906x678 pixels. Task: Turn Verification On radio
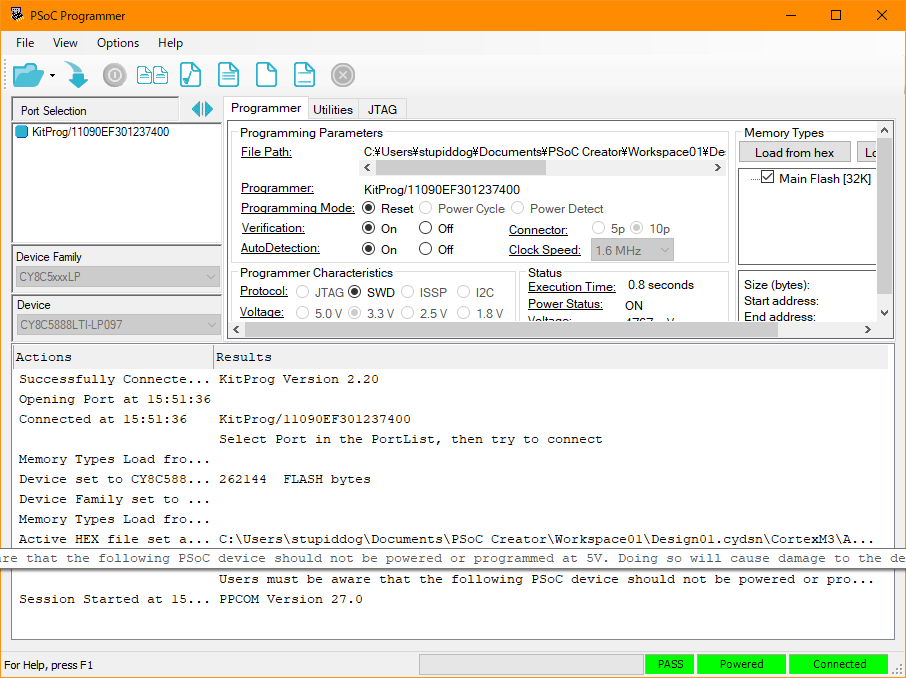(x=369, y=228)
